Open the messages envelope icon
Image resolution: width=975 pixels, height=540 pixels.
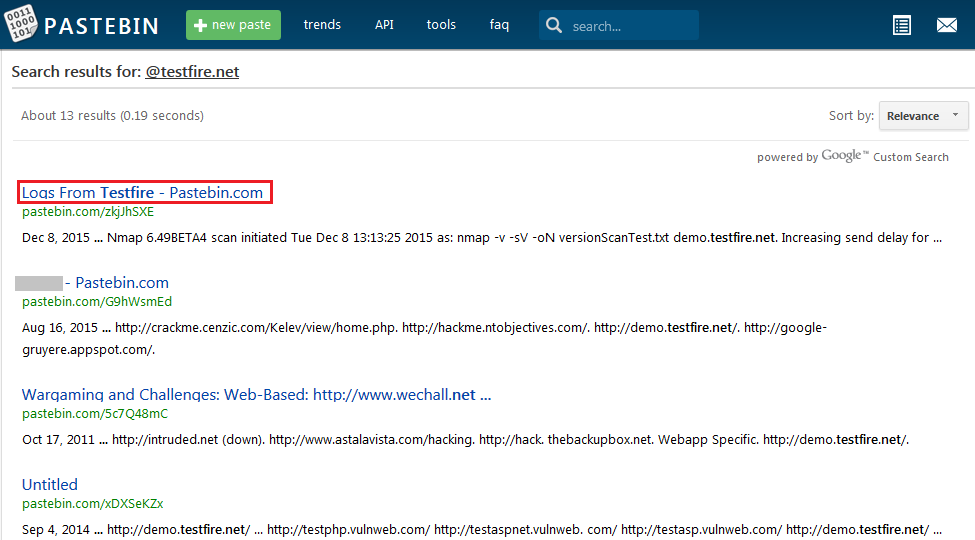(946, 25)
